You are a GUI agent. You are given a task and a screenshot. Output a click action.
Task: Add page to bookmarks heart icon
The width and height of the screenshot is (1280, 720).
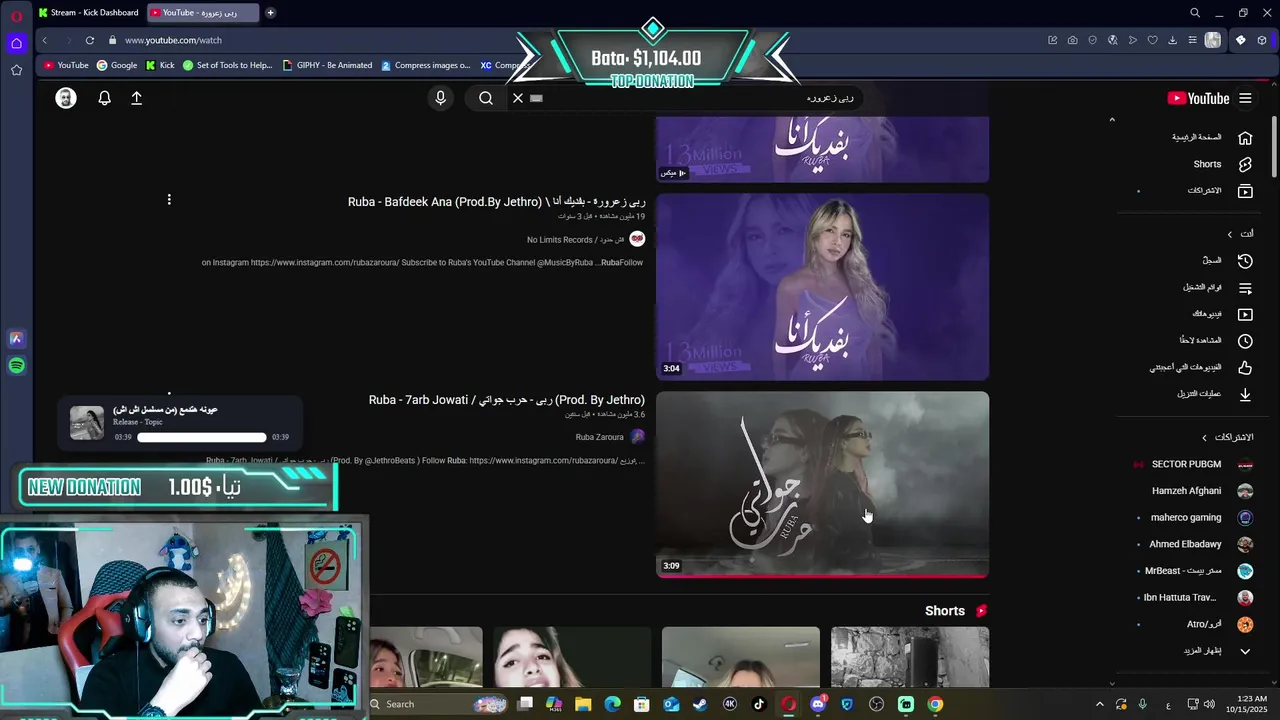(1152, 40)
